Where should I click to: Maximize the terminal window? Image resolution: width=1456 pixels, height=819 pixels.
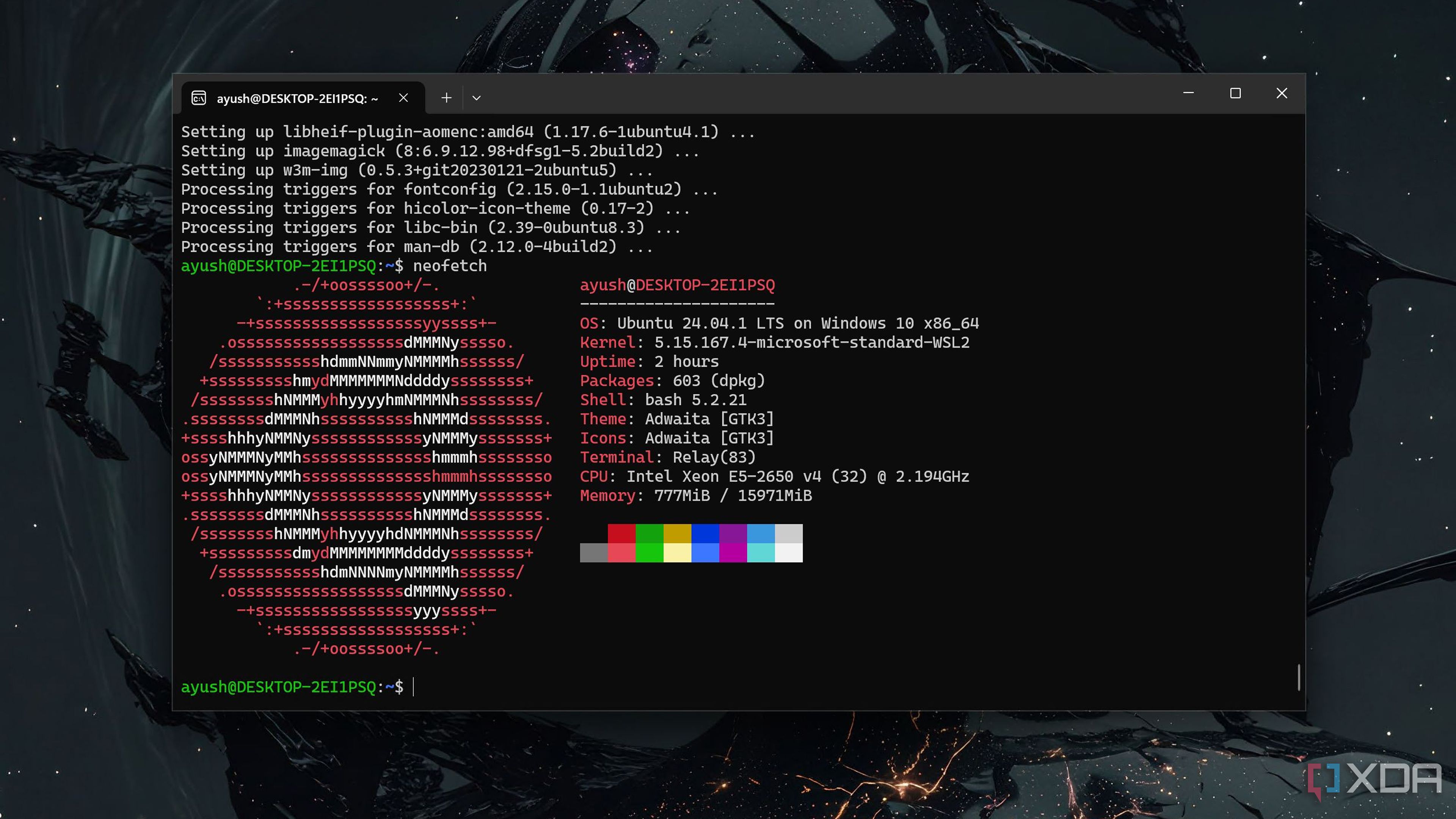[x=1235, y=93]
